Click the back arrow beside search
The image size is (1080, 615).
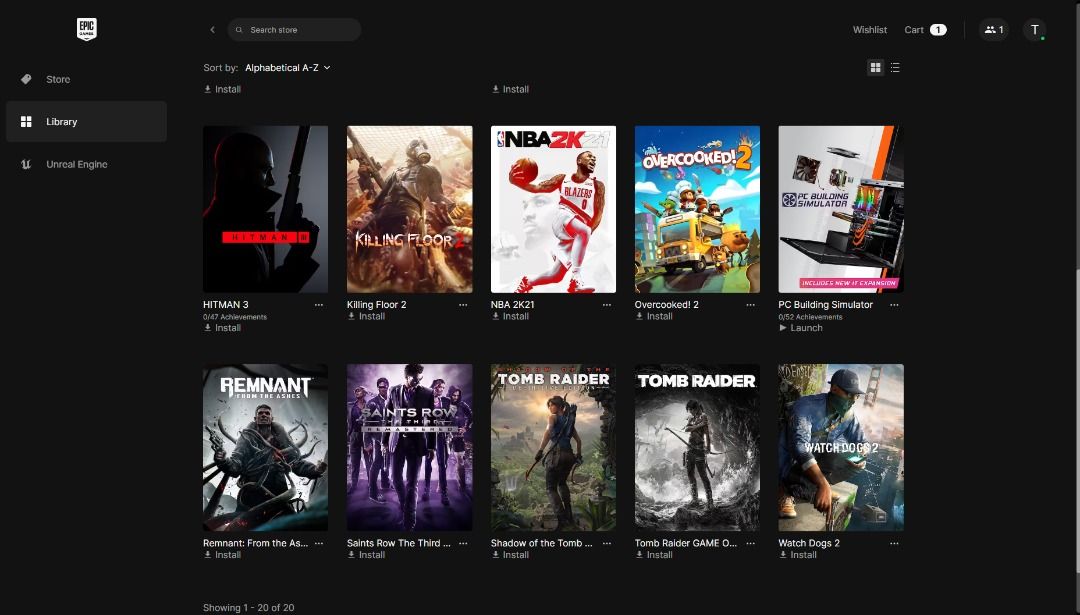(212, 30)
